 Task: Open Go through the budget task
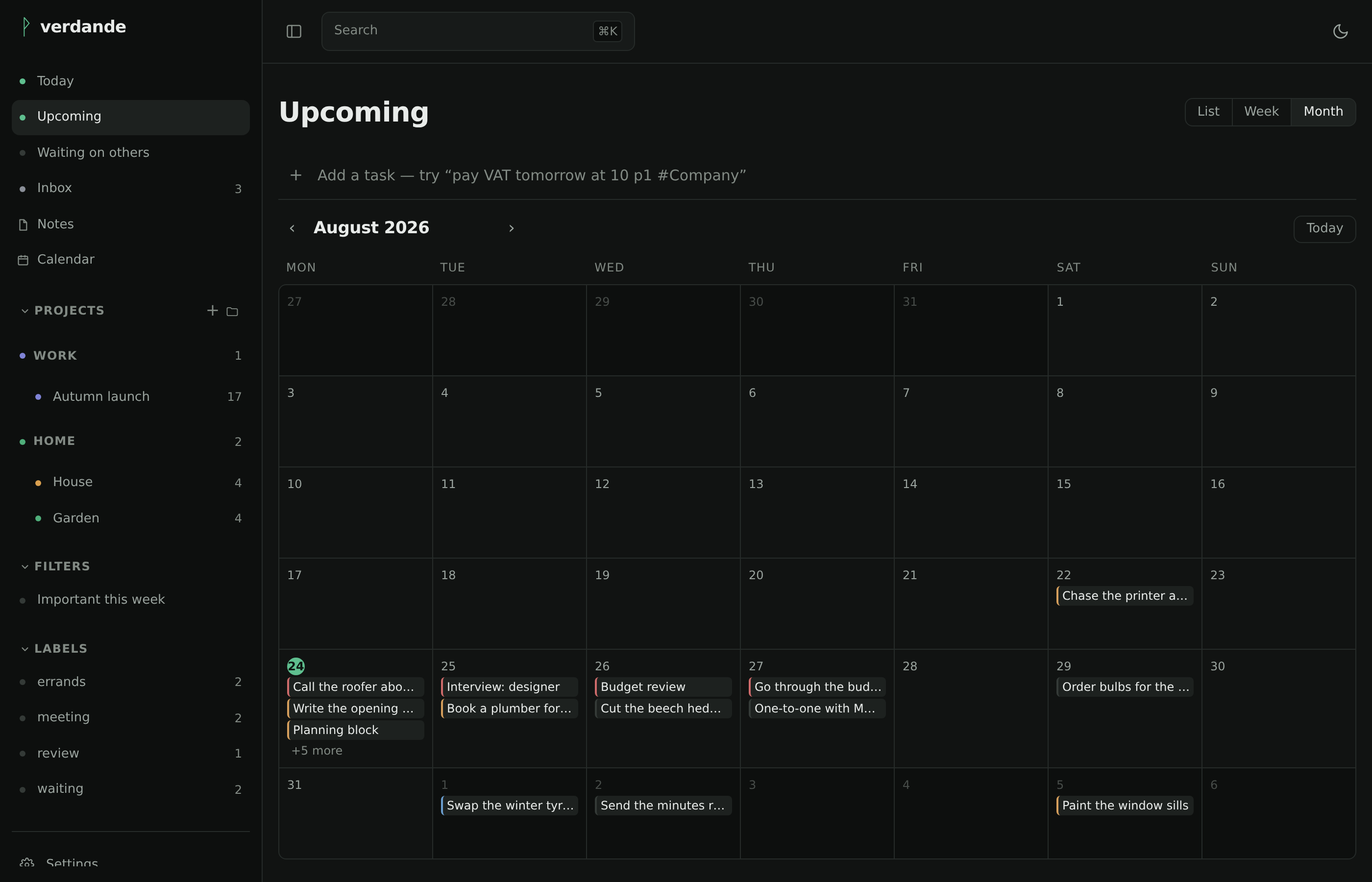click(817, 686)
